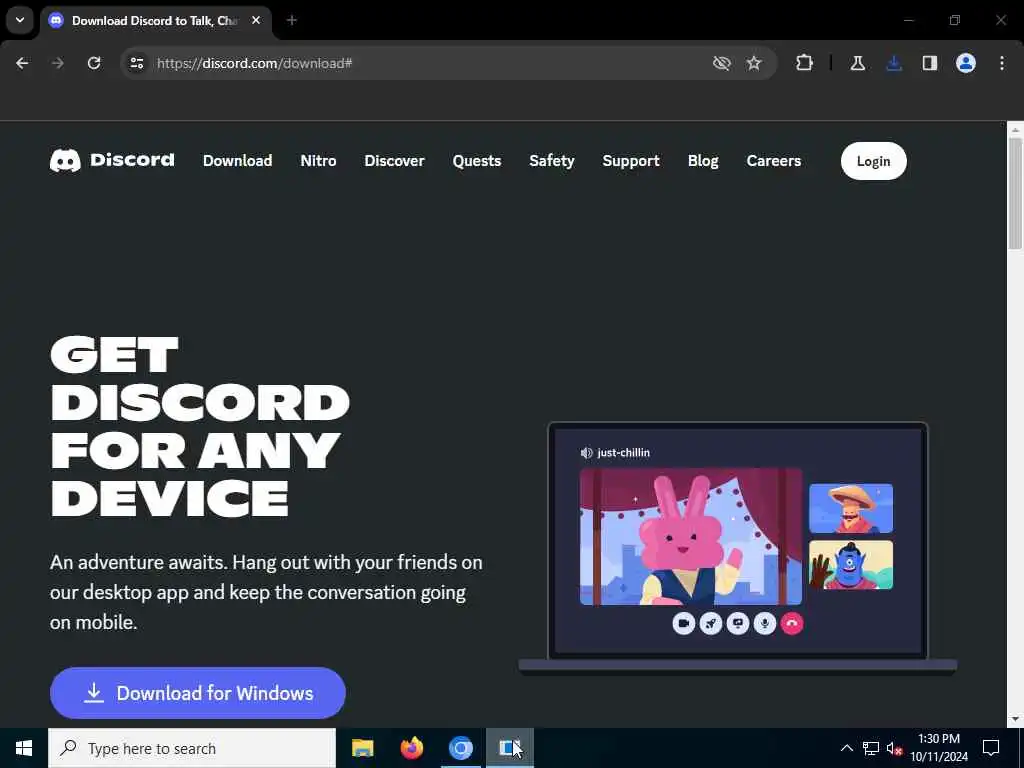Click the red hang-up icon in the illustration
The height and width of the screenshot is (768, 1024).
(792, 624)
